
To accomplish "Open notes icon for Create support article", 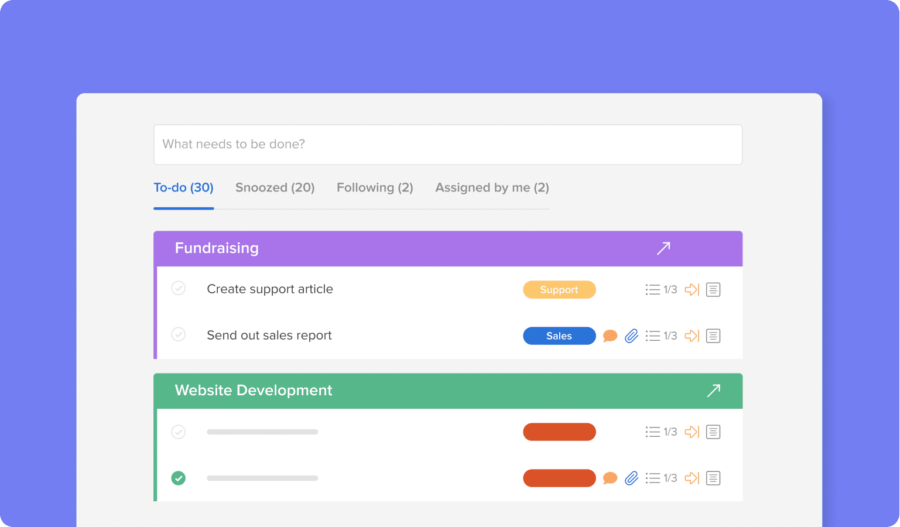I will tap(713, 290).
